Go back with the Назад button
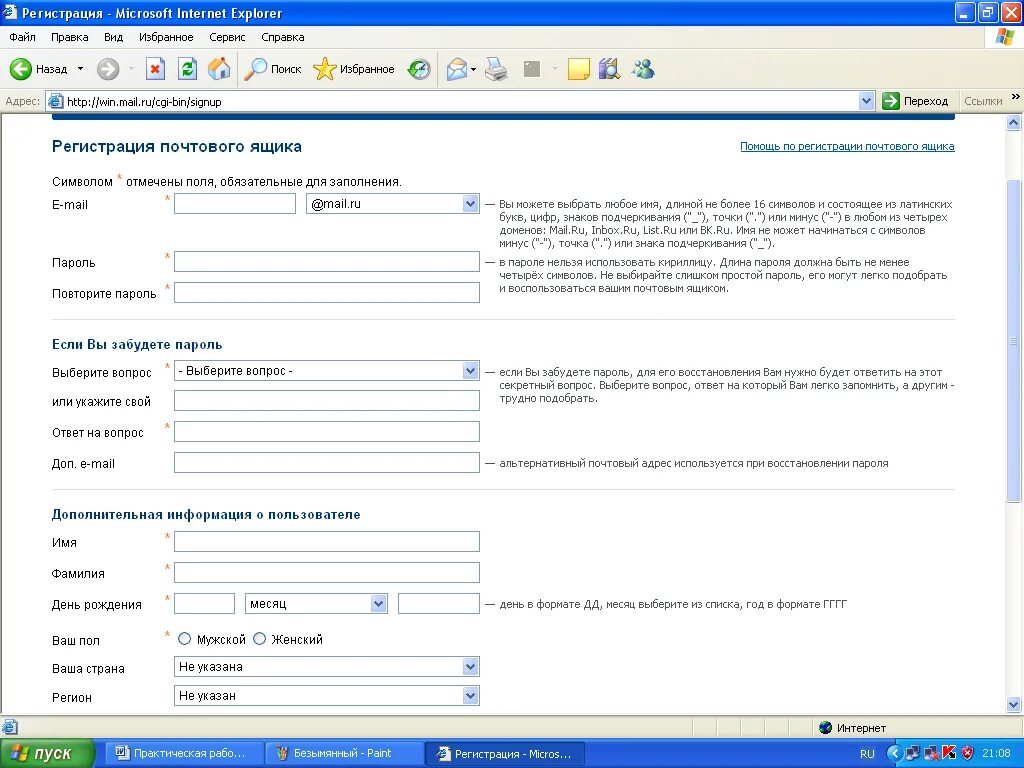This screenshot has width=1024, height=768. pyautogui.click(x=39, y=69)
